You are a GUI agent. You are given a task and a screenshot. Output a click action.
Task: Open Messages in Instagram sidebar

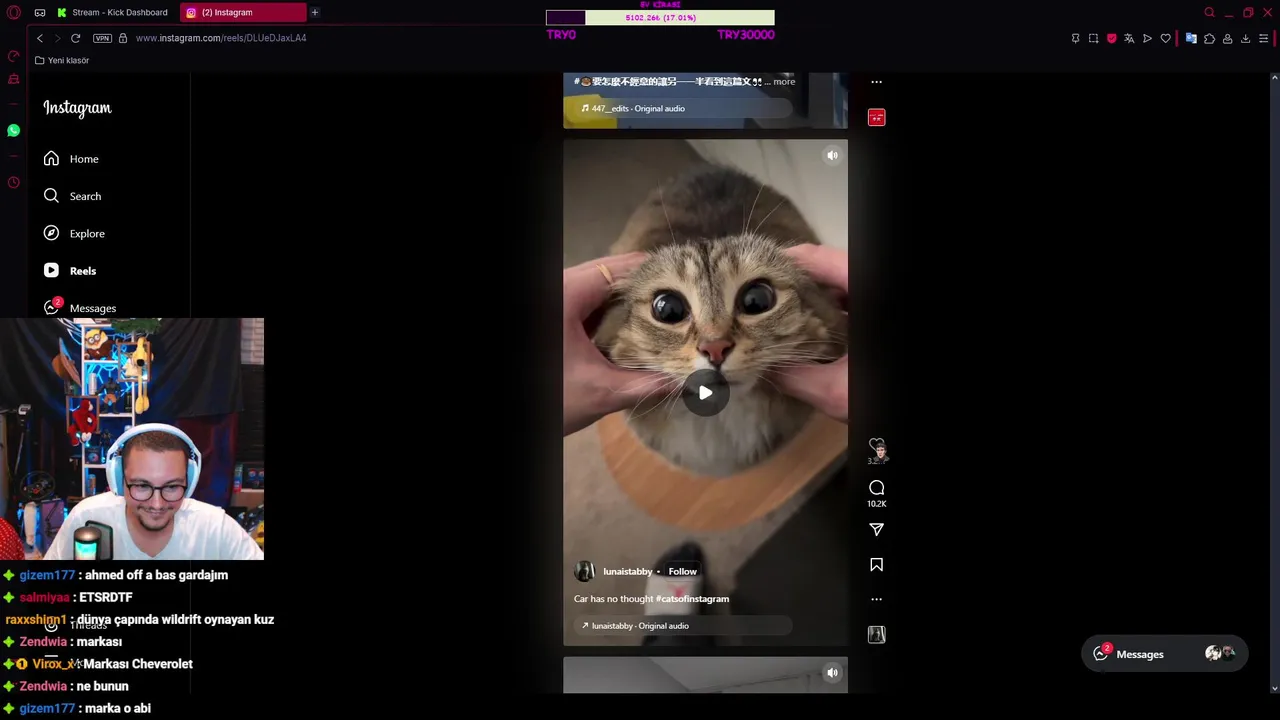point(80,308)
